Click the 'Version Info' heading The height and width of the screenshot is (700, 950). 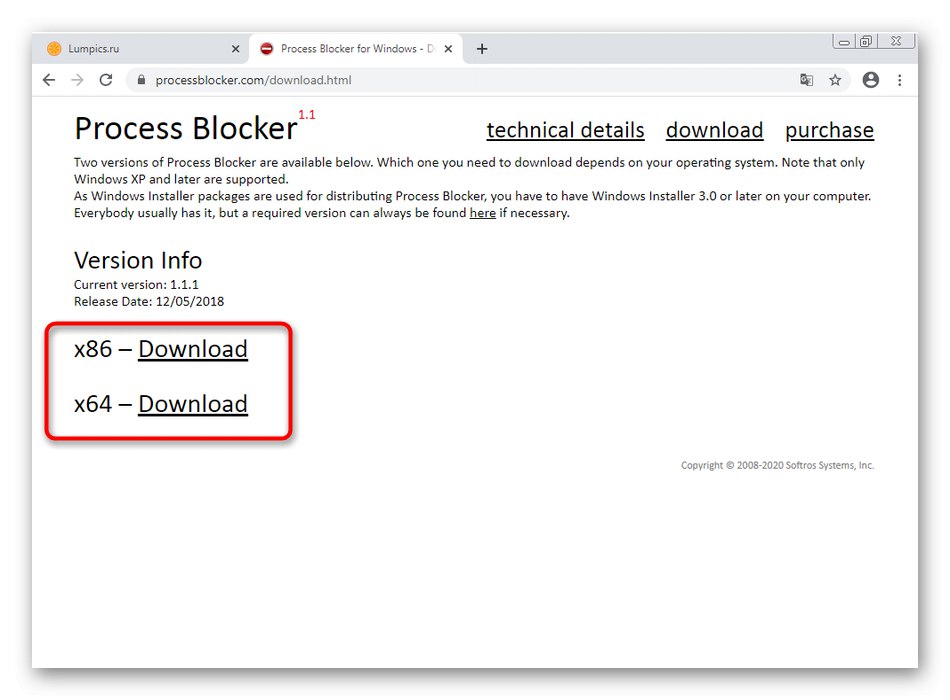(x=138, y=261)
